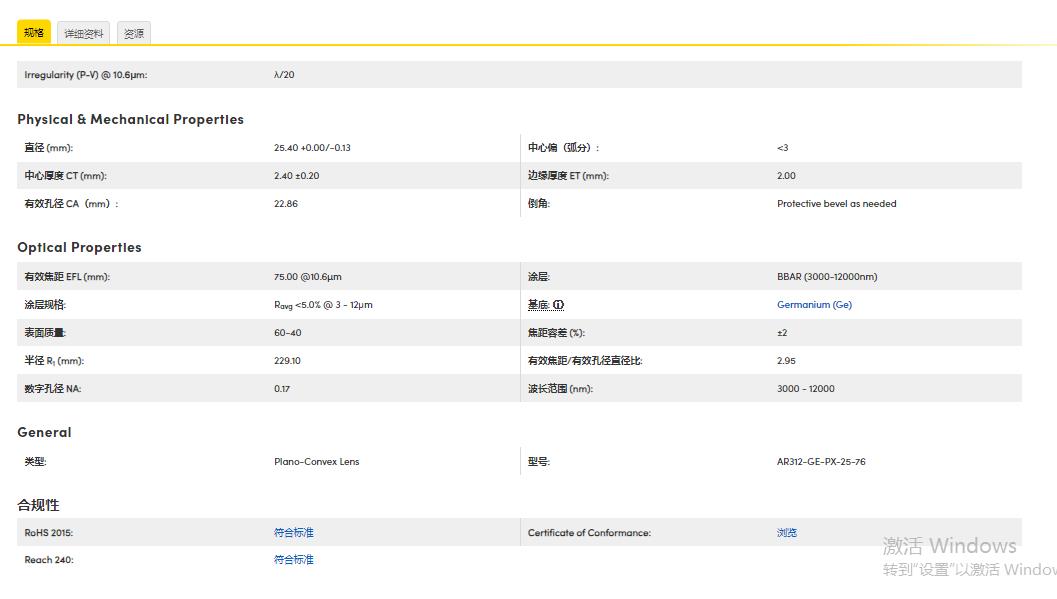Viewport: 1057px width, 599px height.
Task: Select the active 规格 tab
Action: [33, 33]
